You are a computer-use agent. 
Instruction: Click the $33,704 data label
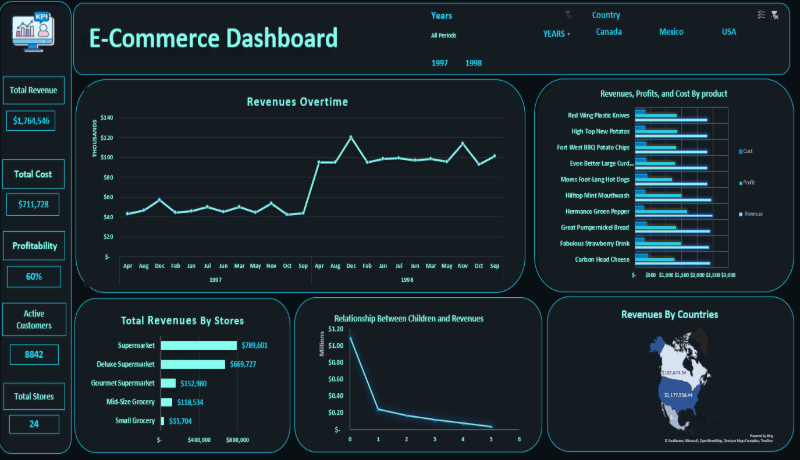180,421
